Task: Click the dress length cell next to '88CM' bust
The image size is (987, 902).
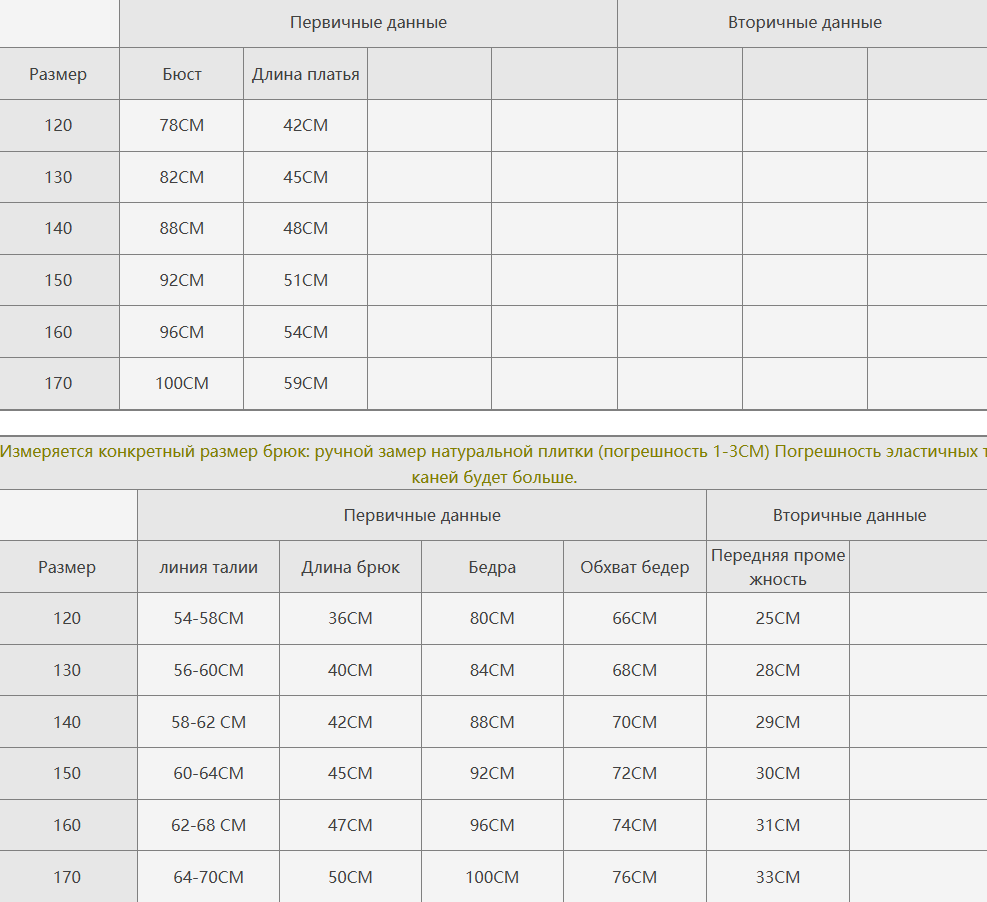Action: click(x=305, y=228)
